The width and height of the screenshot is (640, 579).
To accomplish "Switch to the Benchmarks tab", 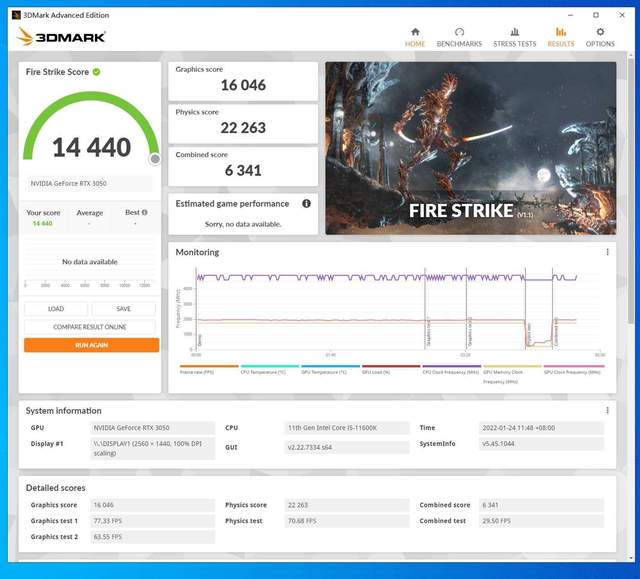I will tap(459, 37).
